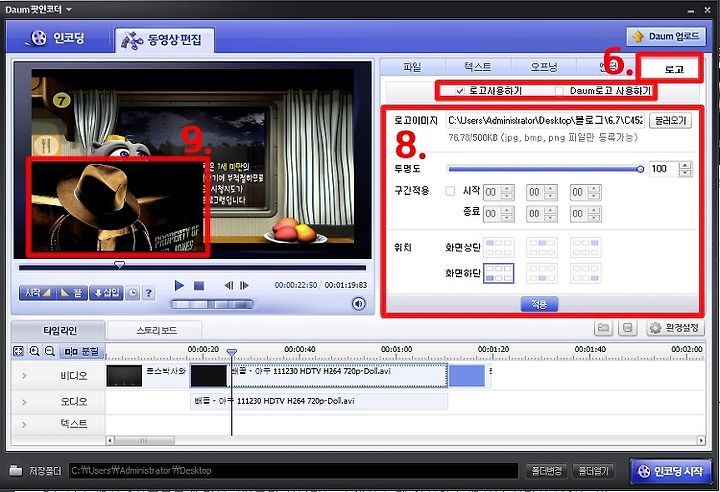Select the 동영상 편집 tab
The width and height of the screenshot is (720, 492).
point(164,40)
